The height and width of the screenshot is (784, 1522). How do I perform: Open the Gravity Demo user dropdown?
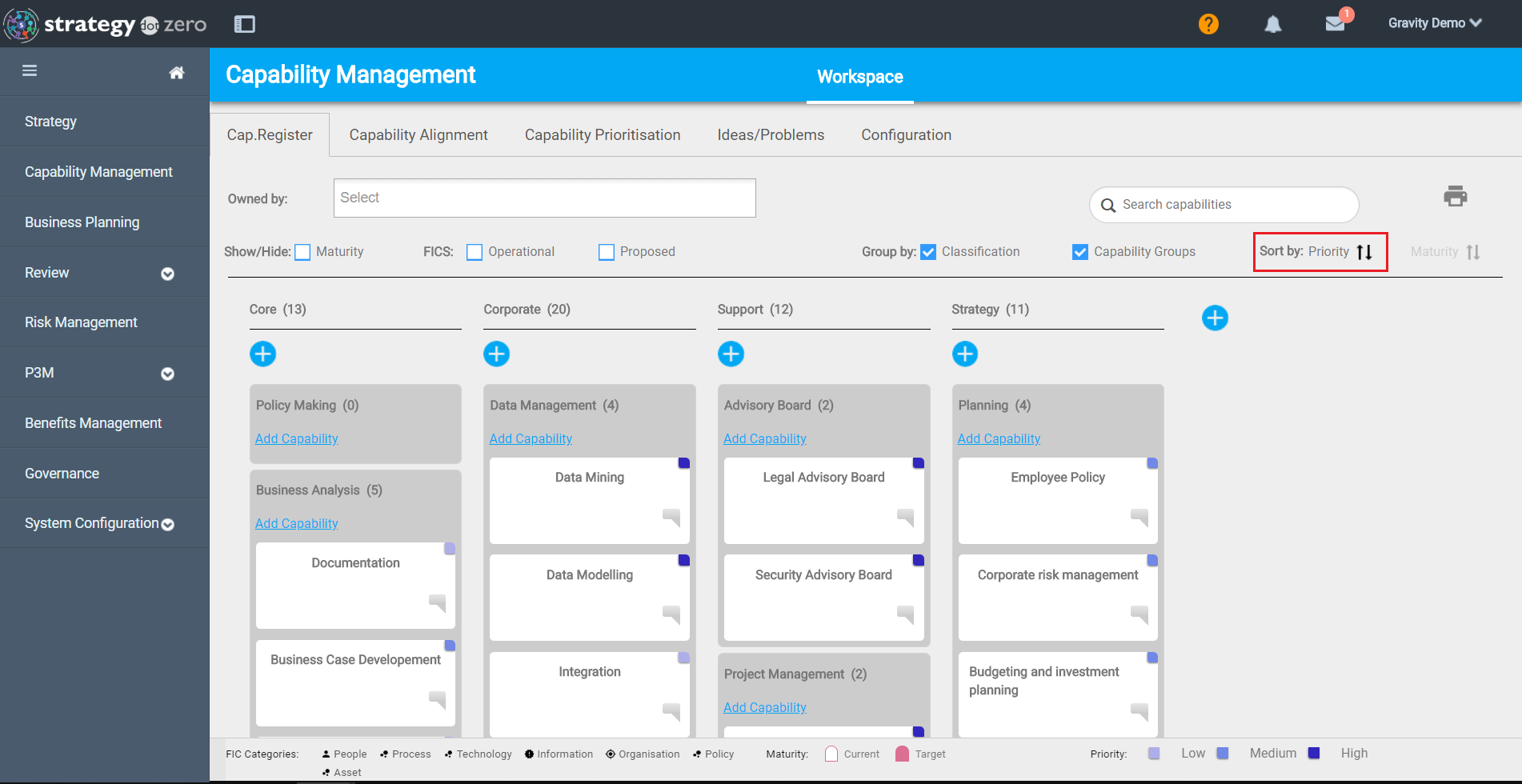click(x=1435, y=23)
